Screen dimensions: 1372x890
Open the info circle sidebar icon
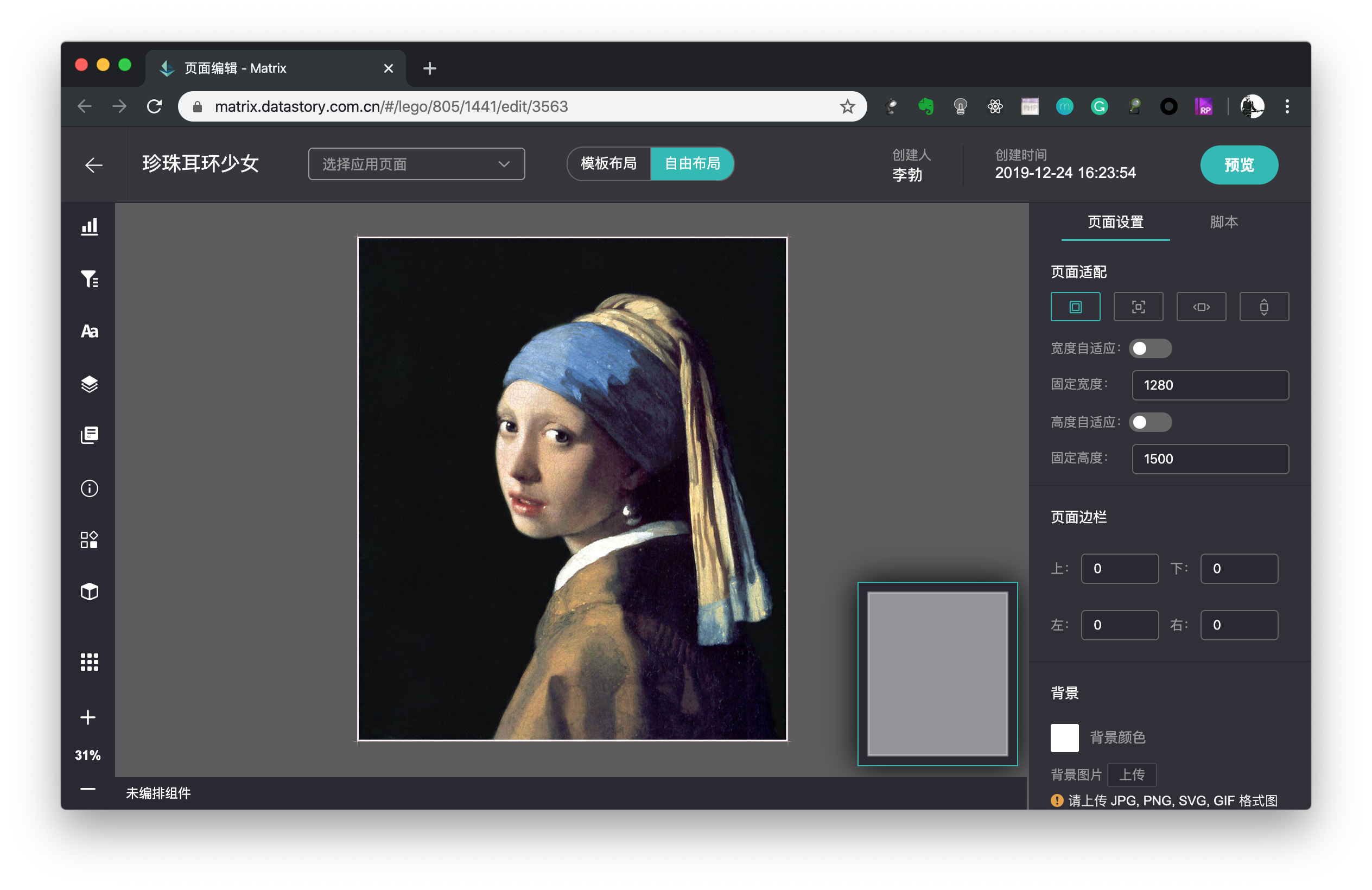89,488
